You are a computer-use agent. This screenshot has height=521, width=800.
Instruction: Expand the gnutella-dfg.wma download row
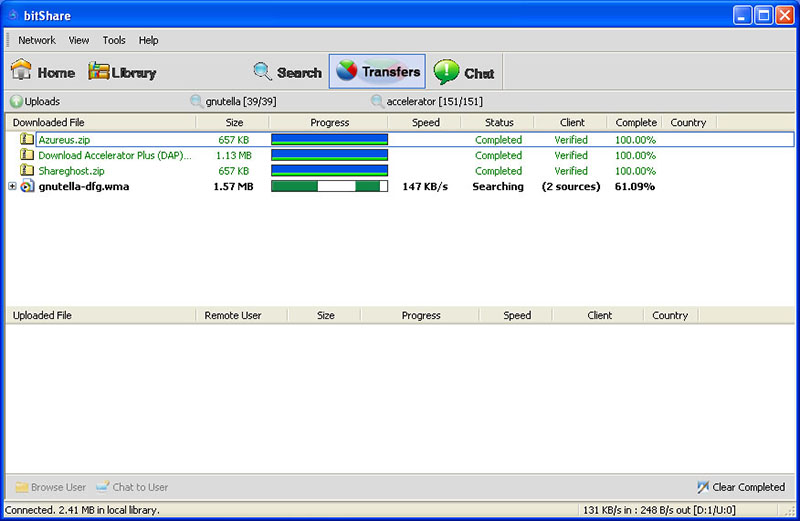[12, 186]
